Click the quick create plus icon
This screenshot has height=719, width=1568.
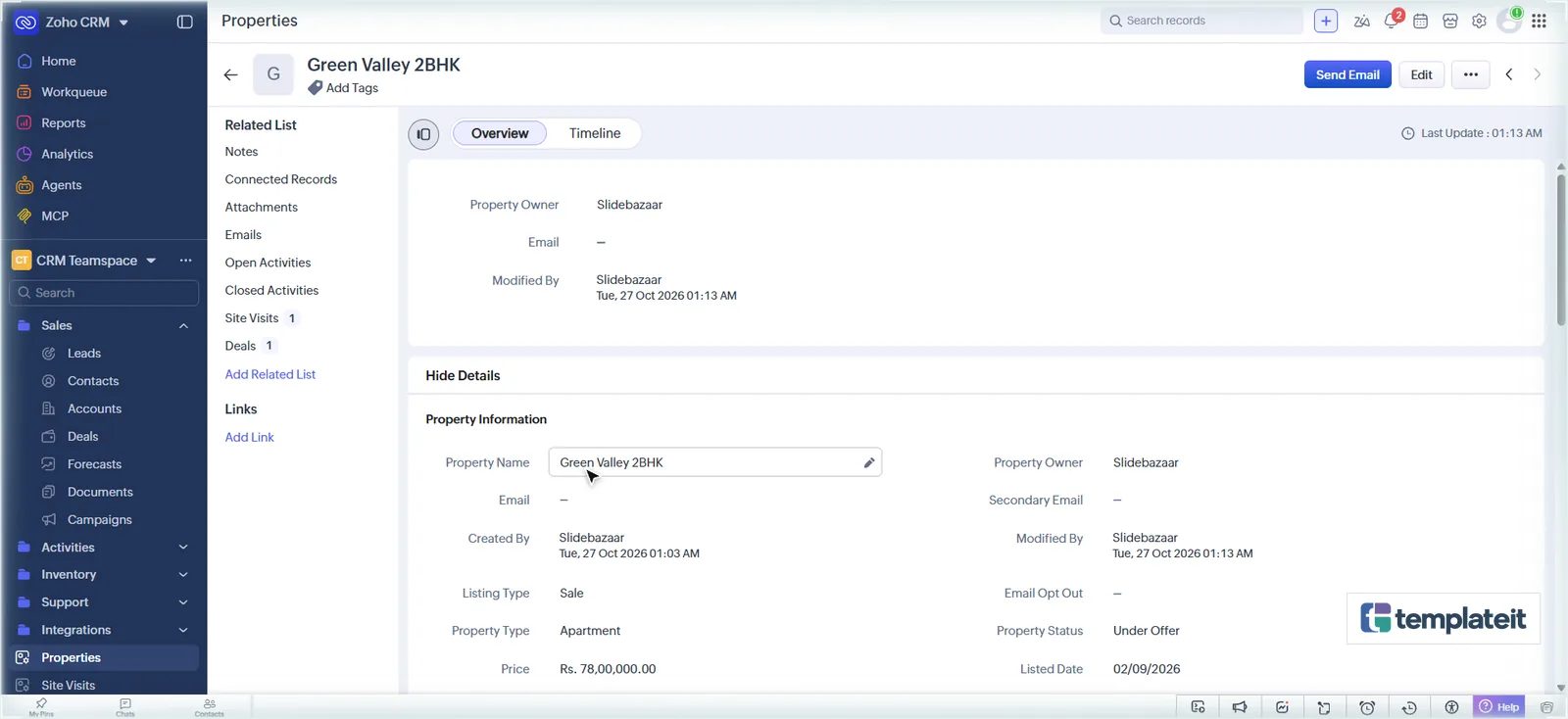point(1326,21)
